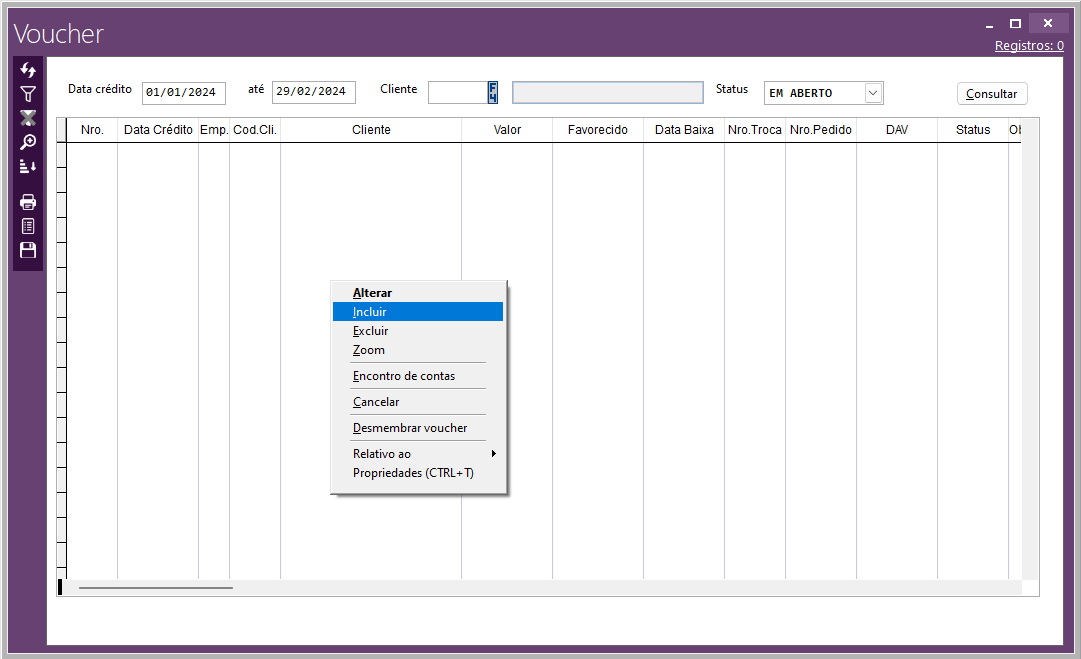Print the voucher list via printer icon
1081x659 pixels.
tap(28, 202)
